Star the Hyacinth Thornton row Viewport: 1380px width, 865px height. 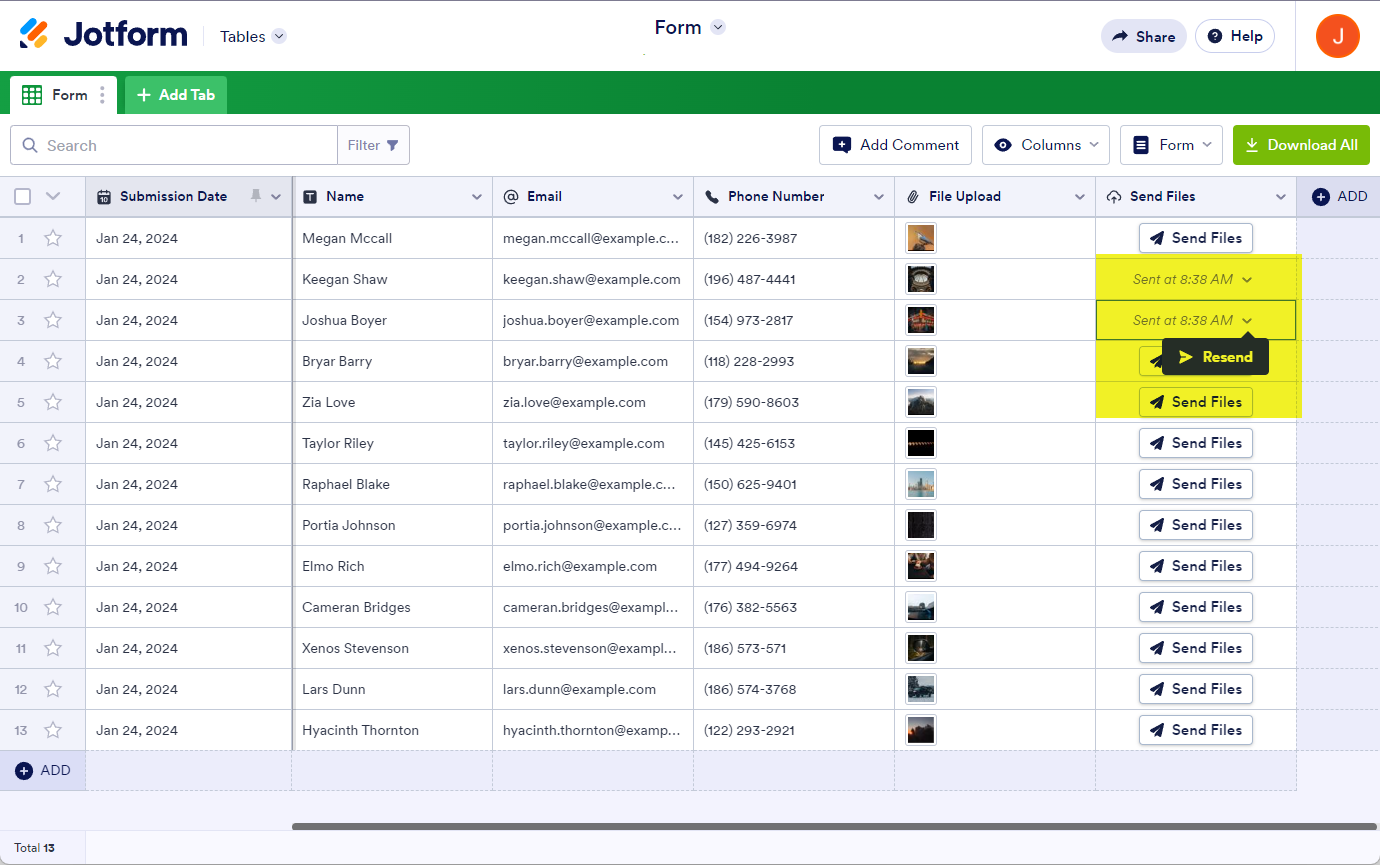pos(53,730)
